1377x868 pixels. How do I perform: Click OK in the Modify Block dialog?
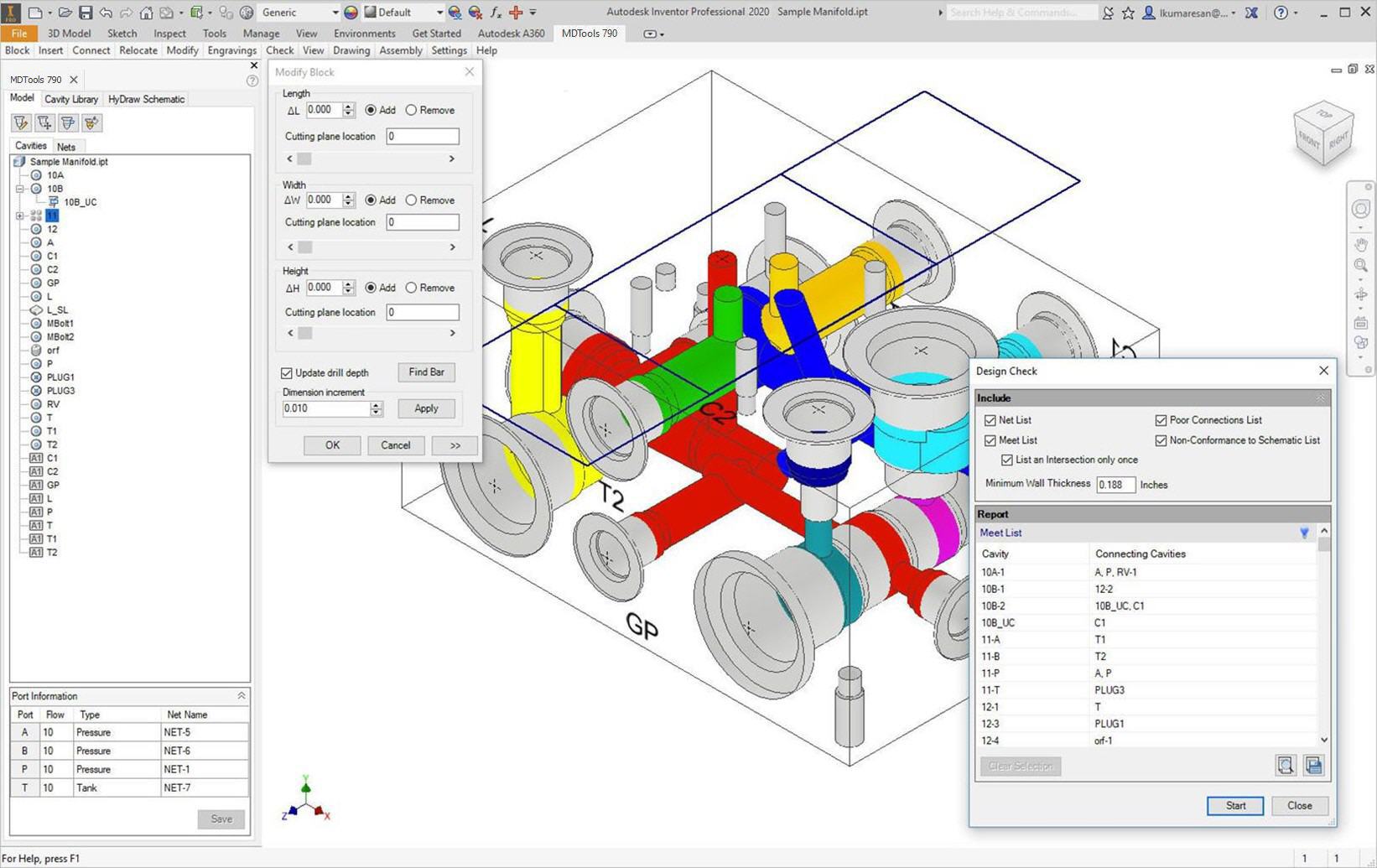coord(332,445)
